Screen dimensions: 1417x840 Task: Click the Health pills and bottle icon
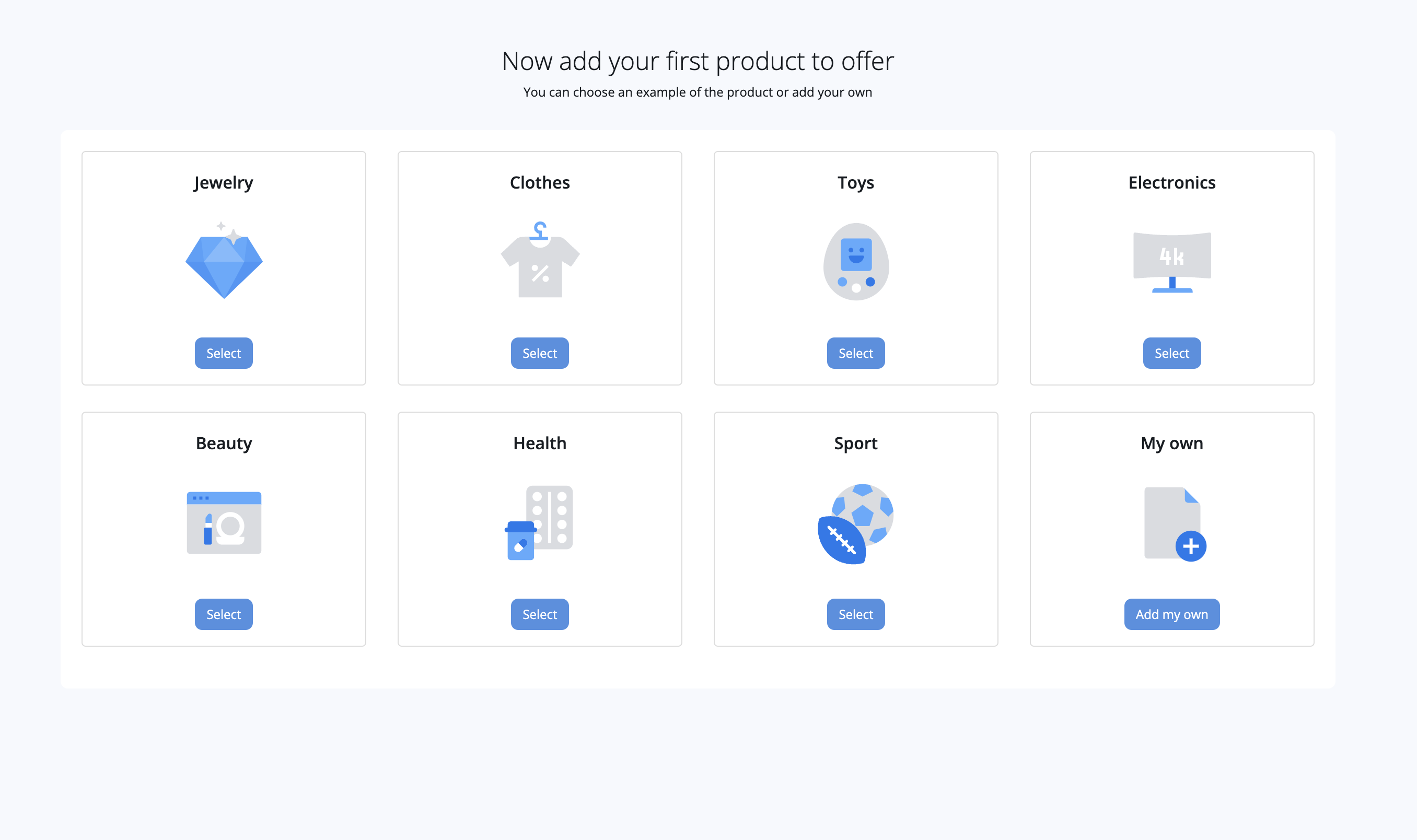pos(540,522)
